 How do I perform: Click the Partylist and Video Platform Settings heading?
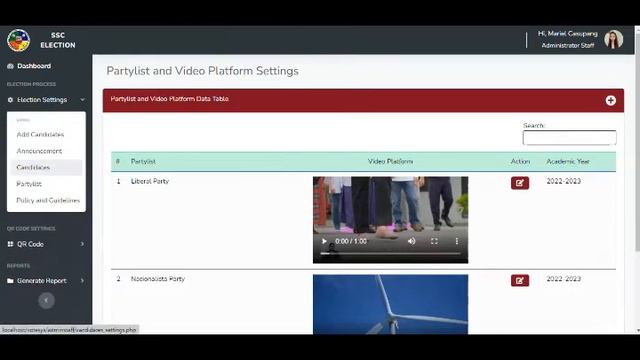click(202, 71)
